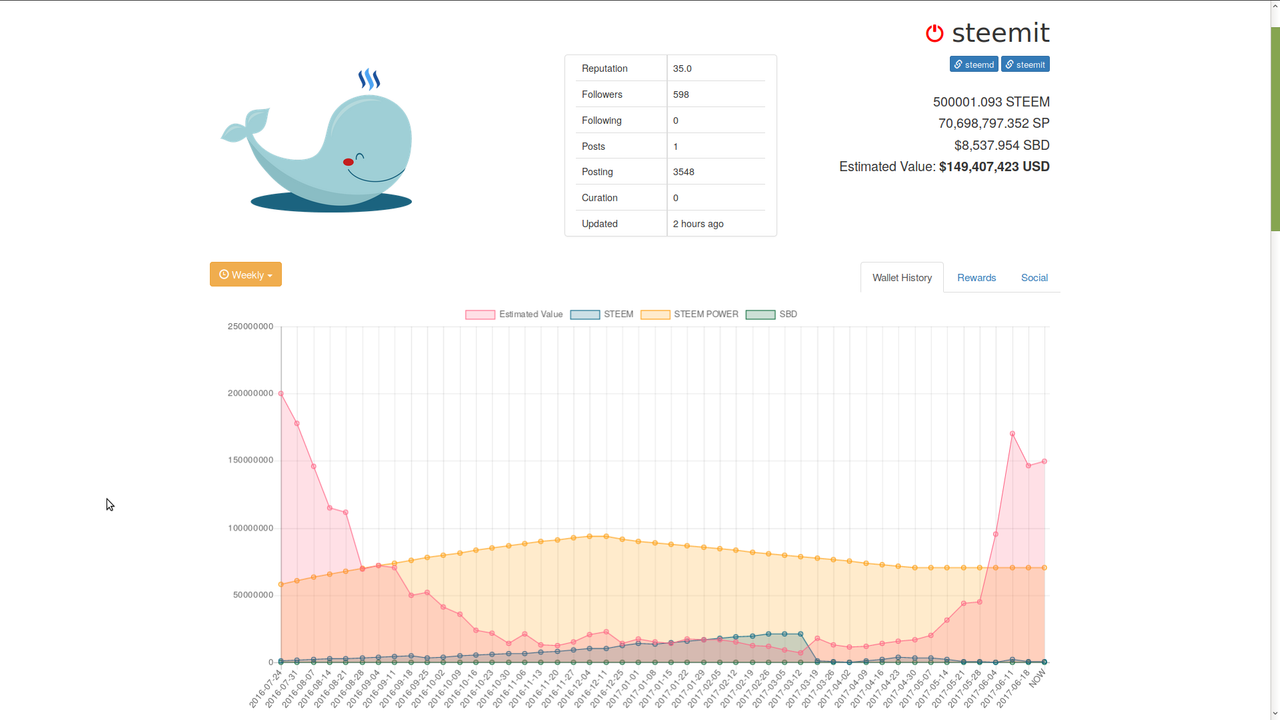Click the red power-symbol Steemit logo
This screenshot has width=1280, height=720.
point(934,32)
